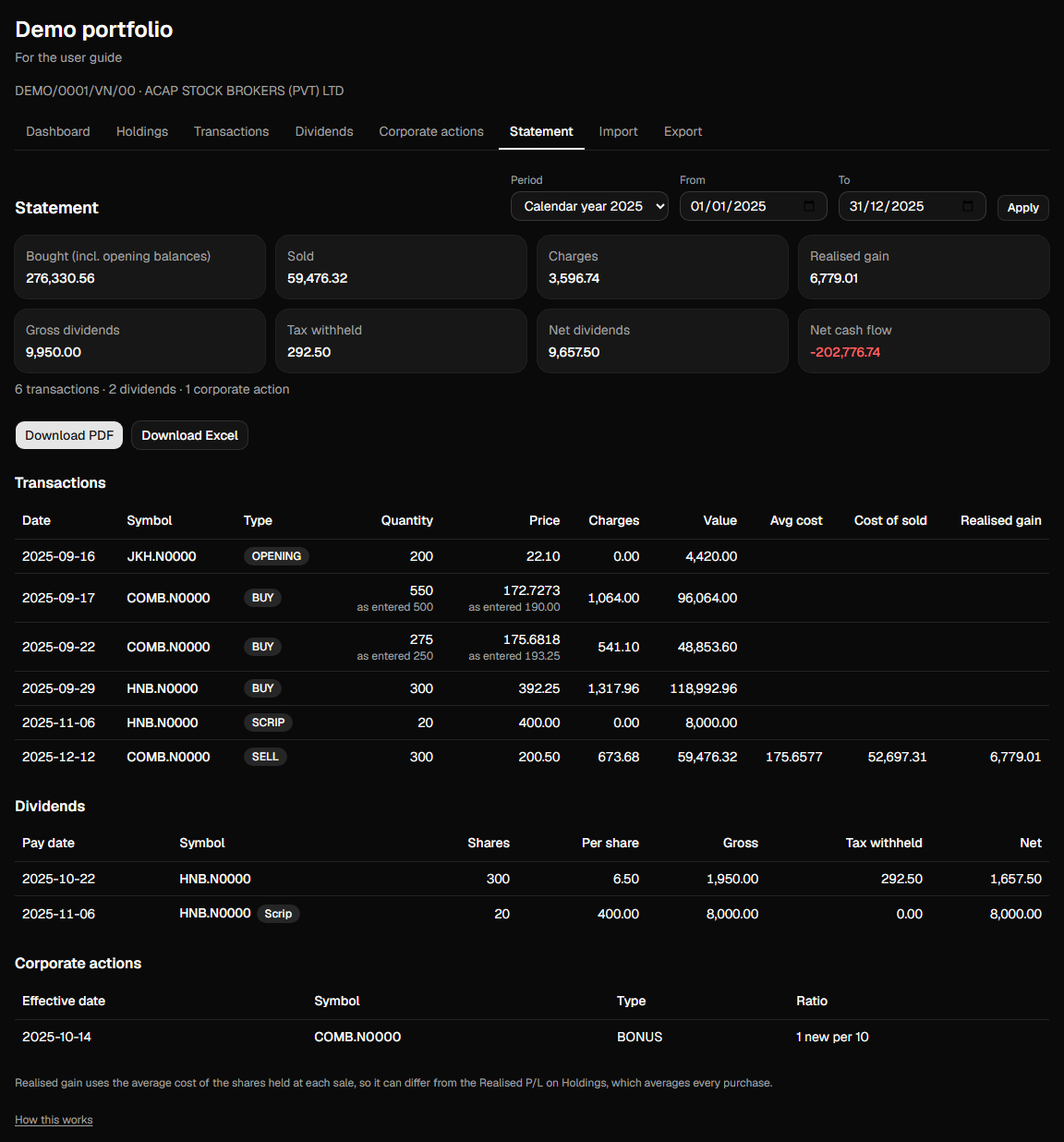The width and height of the screenshot is (1064, 1142).
Task: Click the SCRIP type badge in Transactions
Action: pyautogui.click(x=268, y=723)
